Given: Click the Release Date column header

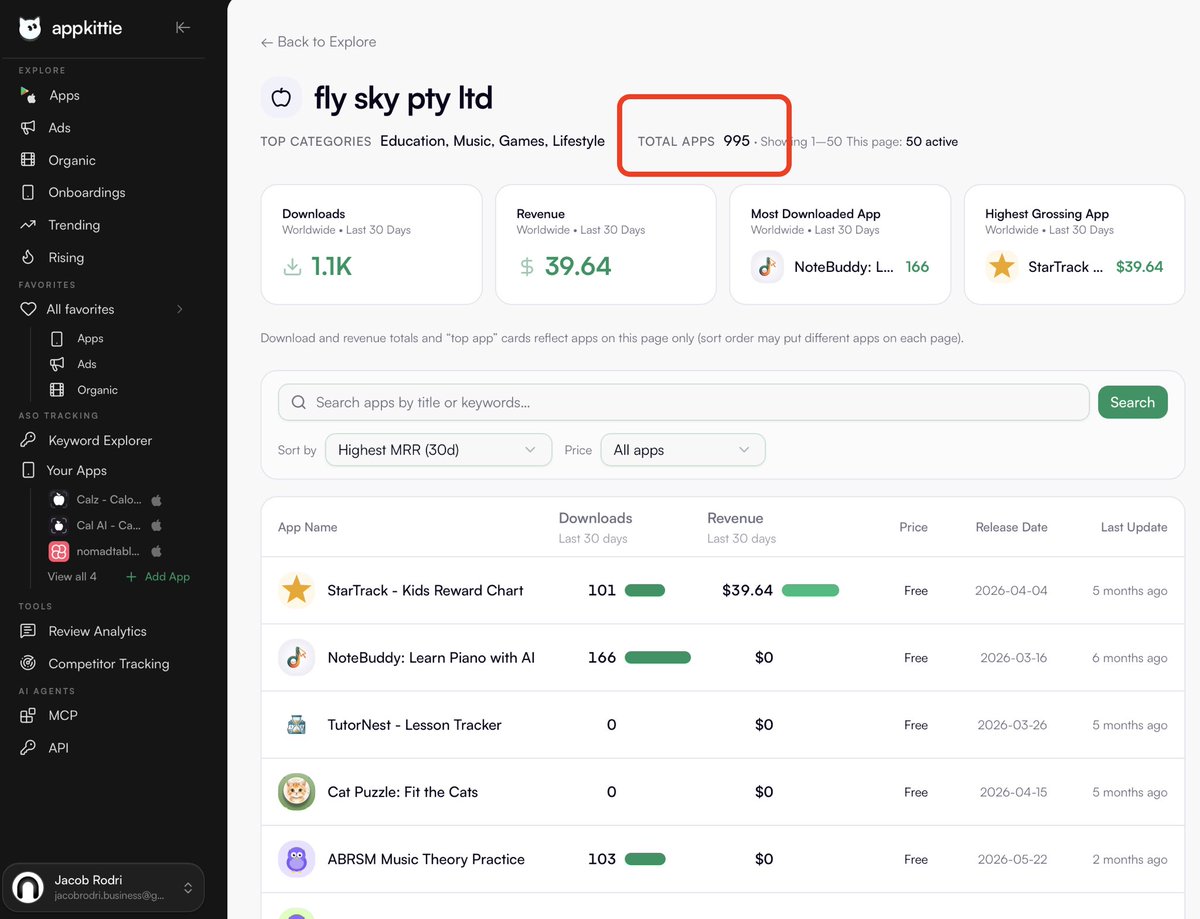Looking at the screenshot, I should [x=1011, y=527].
